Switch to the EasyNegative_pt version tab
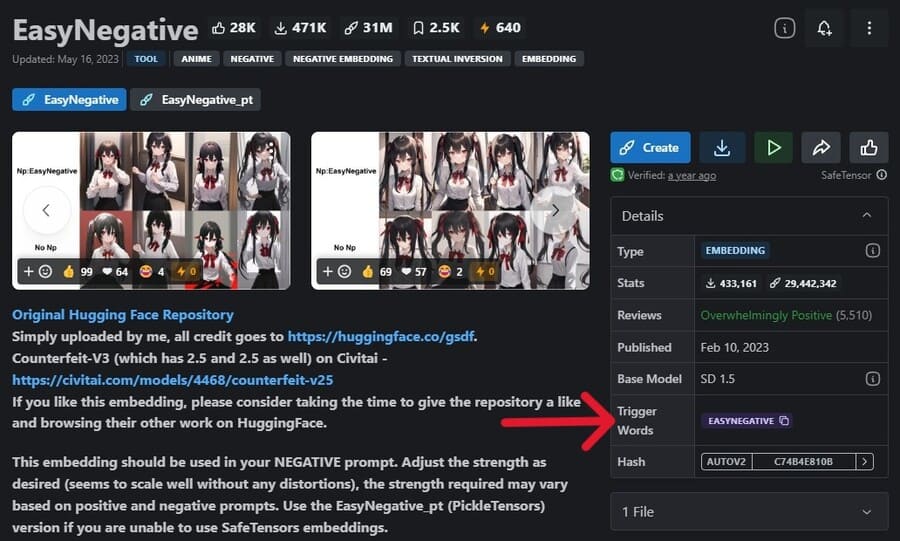 pyautogui.click(x=196, y=99)
